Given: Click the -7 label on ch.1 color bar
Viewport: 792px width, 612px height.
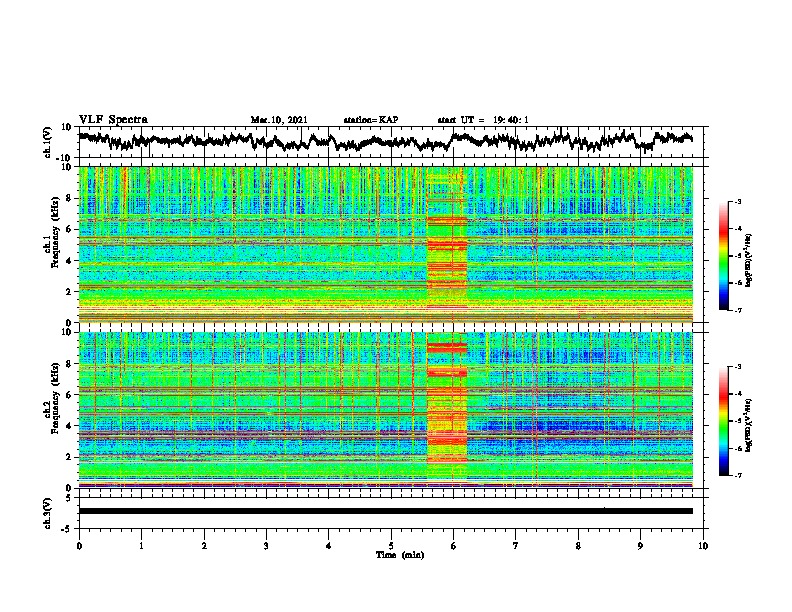Looking at the screenshot, I should click(738, 310).
